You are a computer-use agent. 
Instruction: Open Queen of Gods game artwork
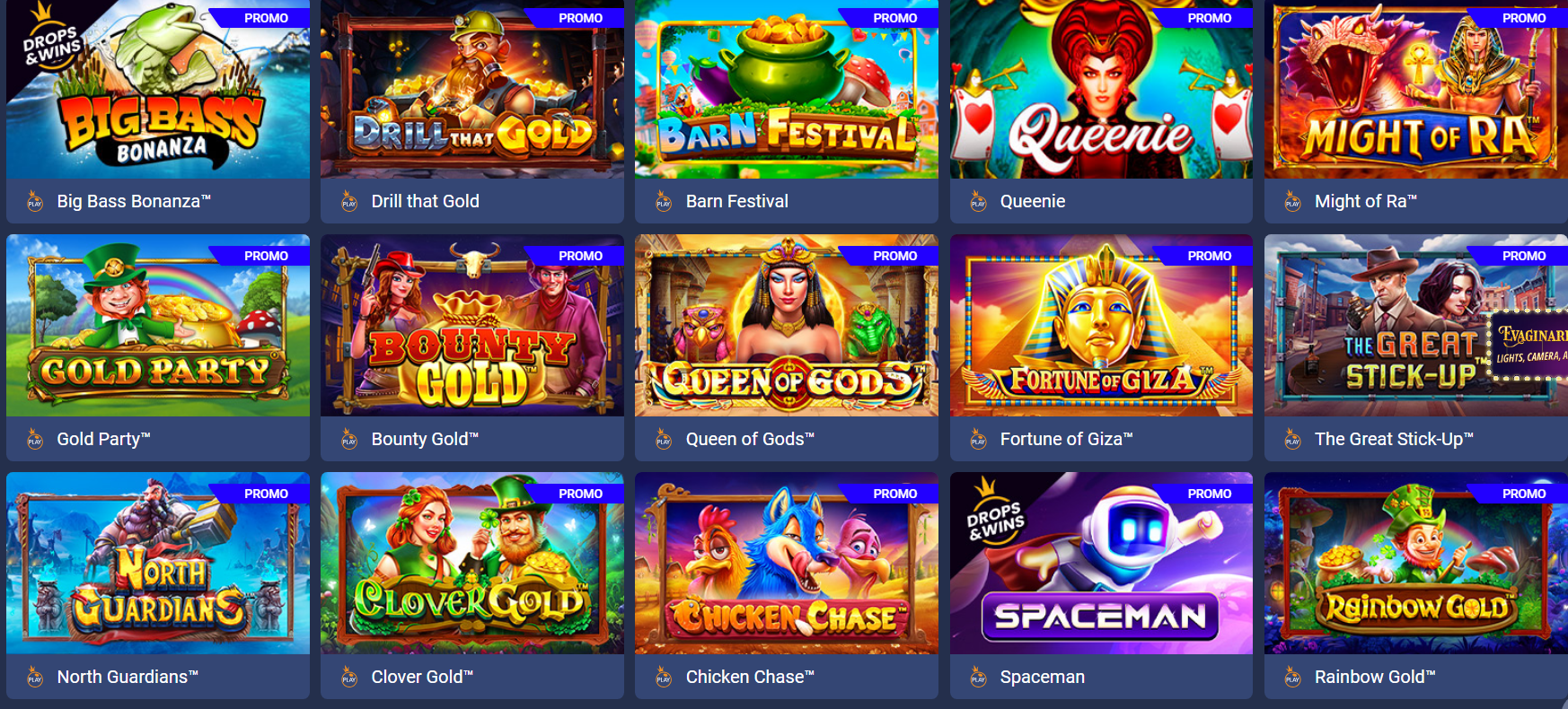(787, 326)
